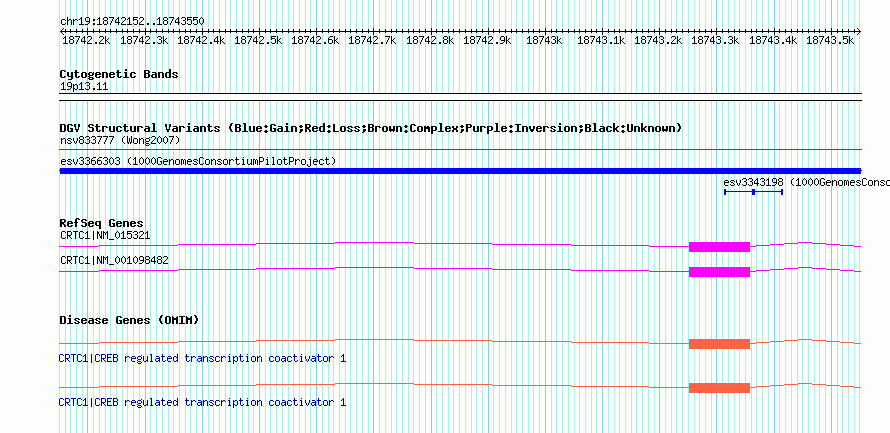Click the black cytogenetic band 19p13.11 bar

[x=460, y=96]
